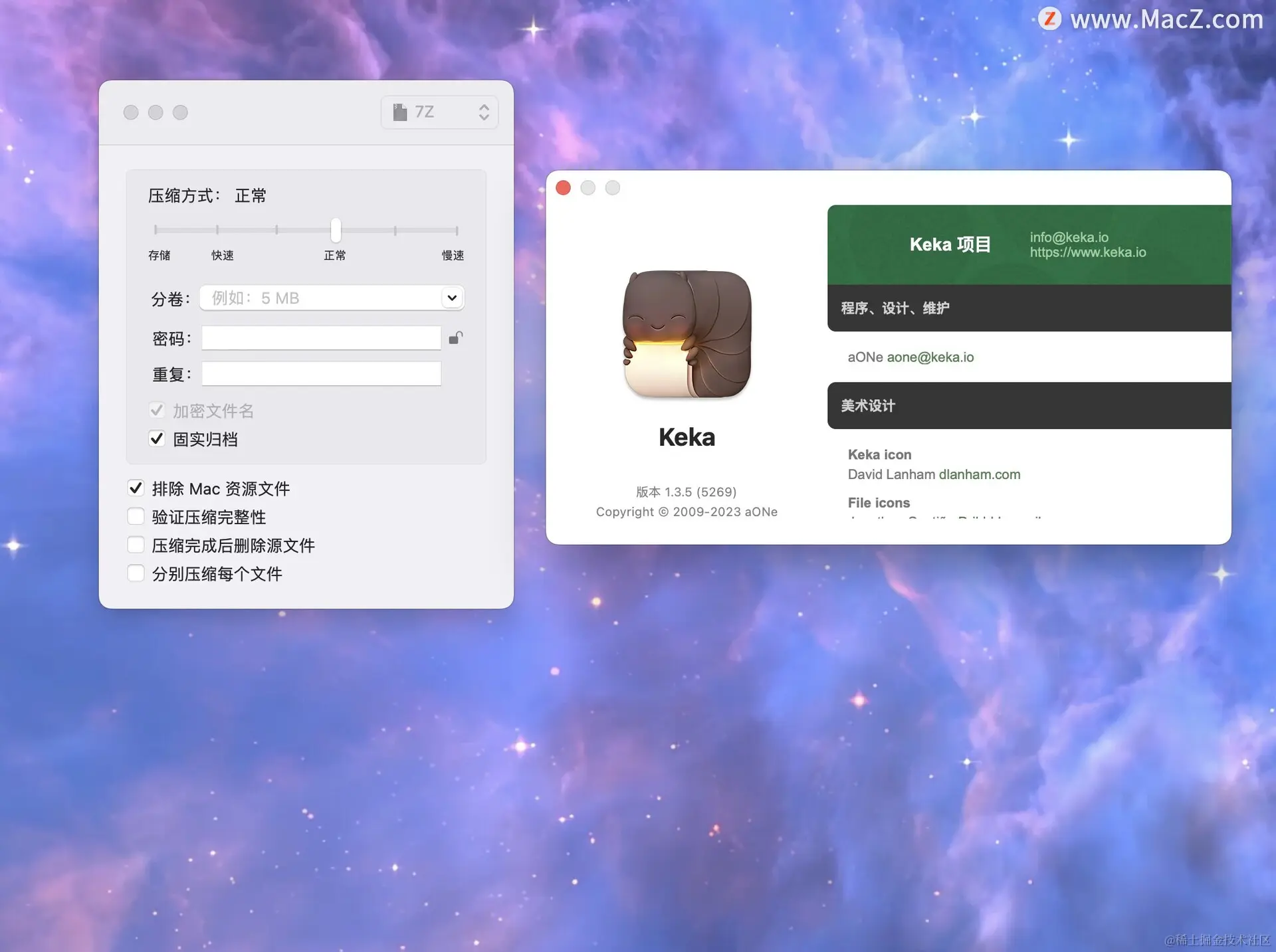Uncheck 排除 Mac 资源文件 option
1276x952 pixels.
[136, 488]
